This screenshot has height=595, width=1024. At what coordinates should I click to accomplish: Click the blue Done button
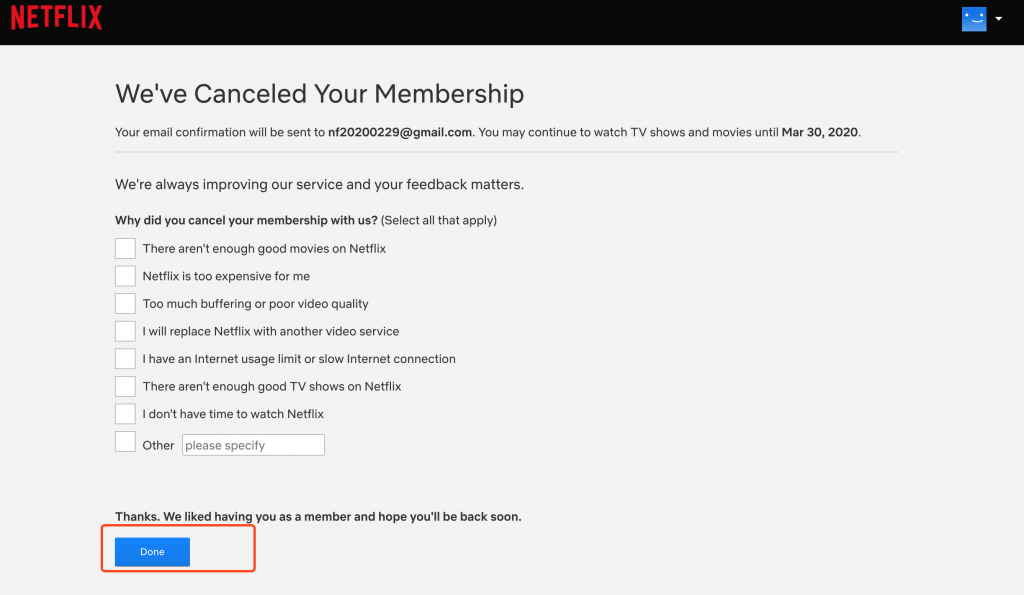coord(152,552)
